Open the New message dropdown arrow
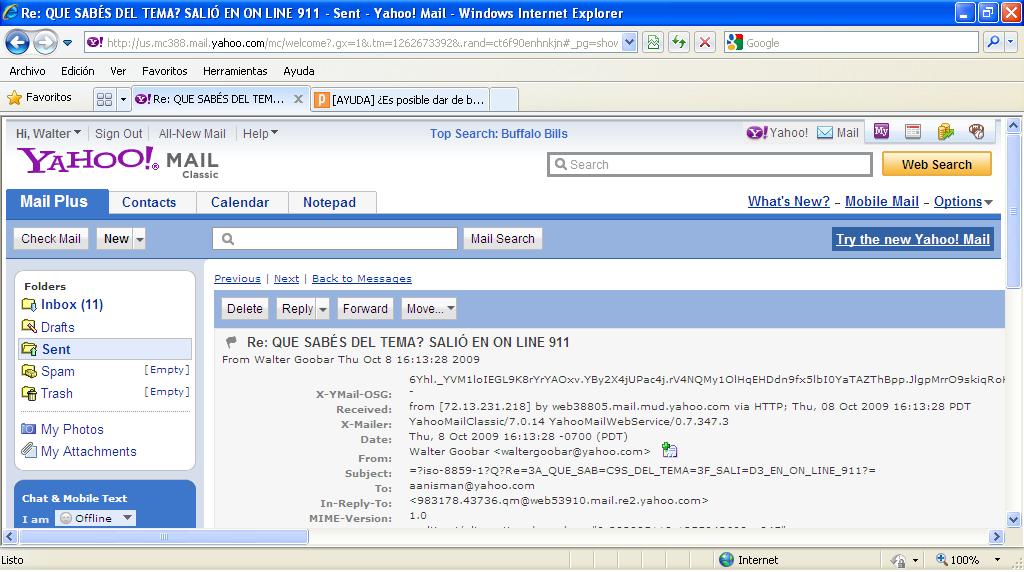This screenshot has height=572, width=1024. (x=140, y=239)
